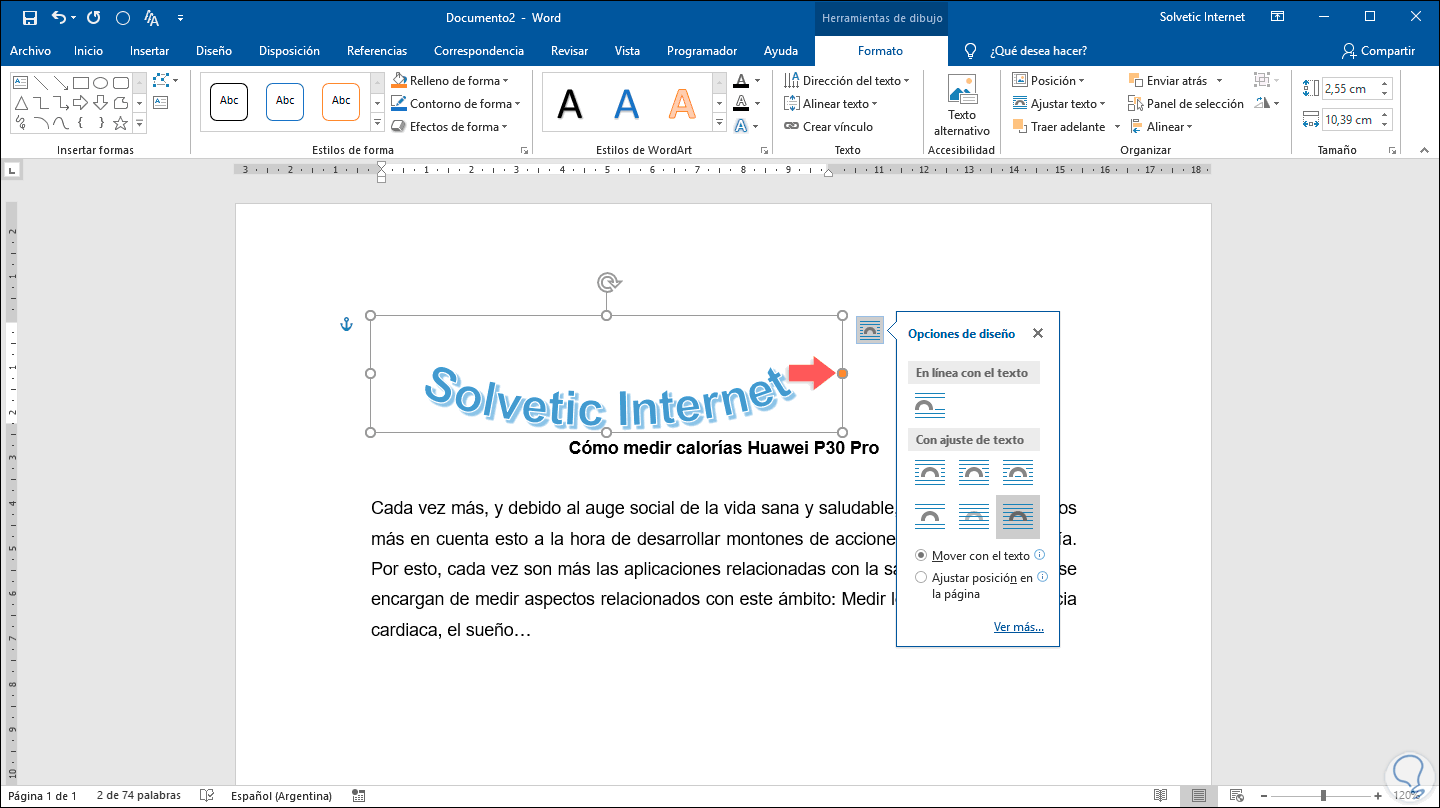The width and height of the screenshot is (1440, 808).
Task: Click the Undo arrow icon
Action: click(59, 17)
